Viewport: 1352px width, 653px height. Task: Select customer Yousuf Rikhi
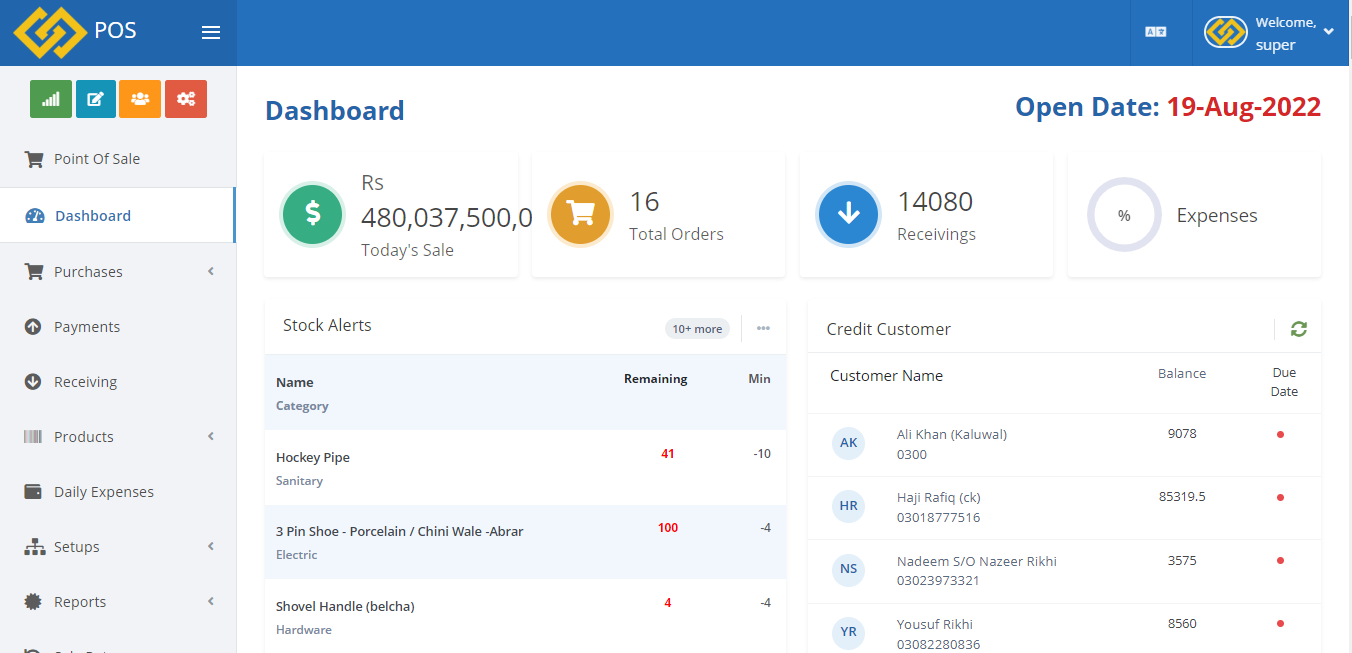click(x=935, y=624)
